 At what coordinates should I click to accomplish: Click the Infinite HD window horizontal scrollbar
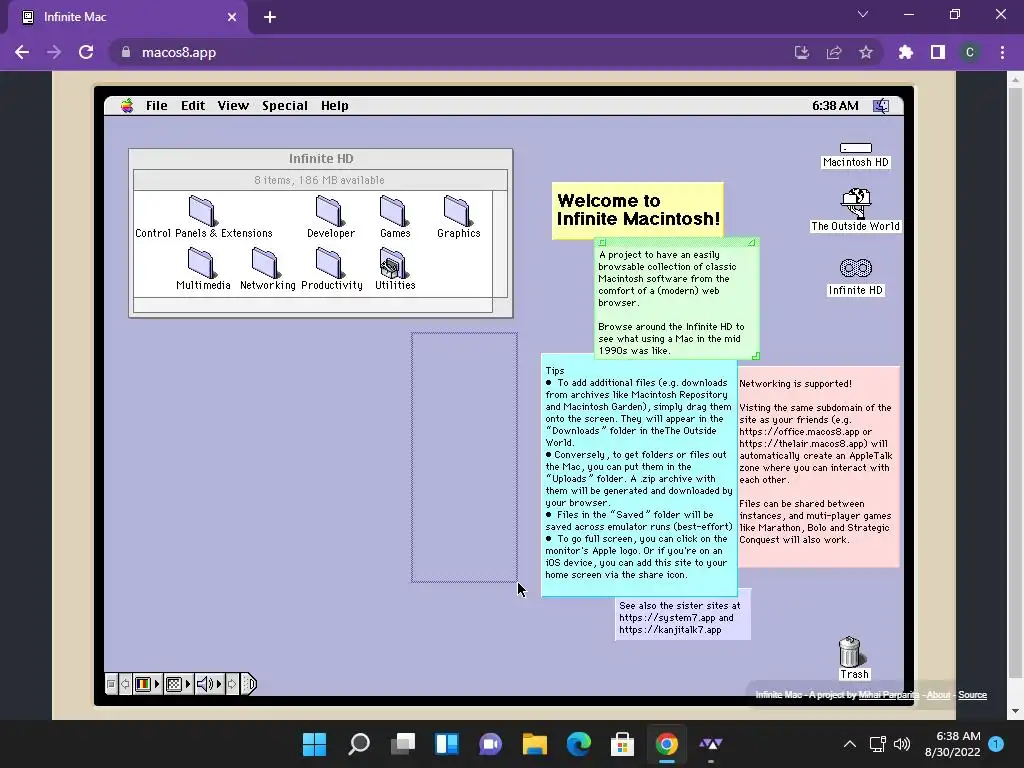pos(313,306)
